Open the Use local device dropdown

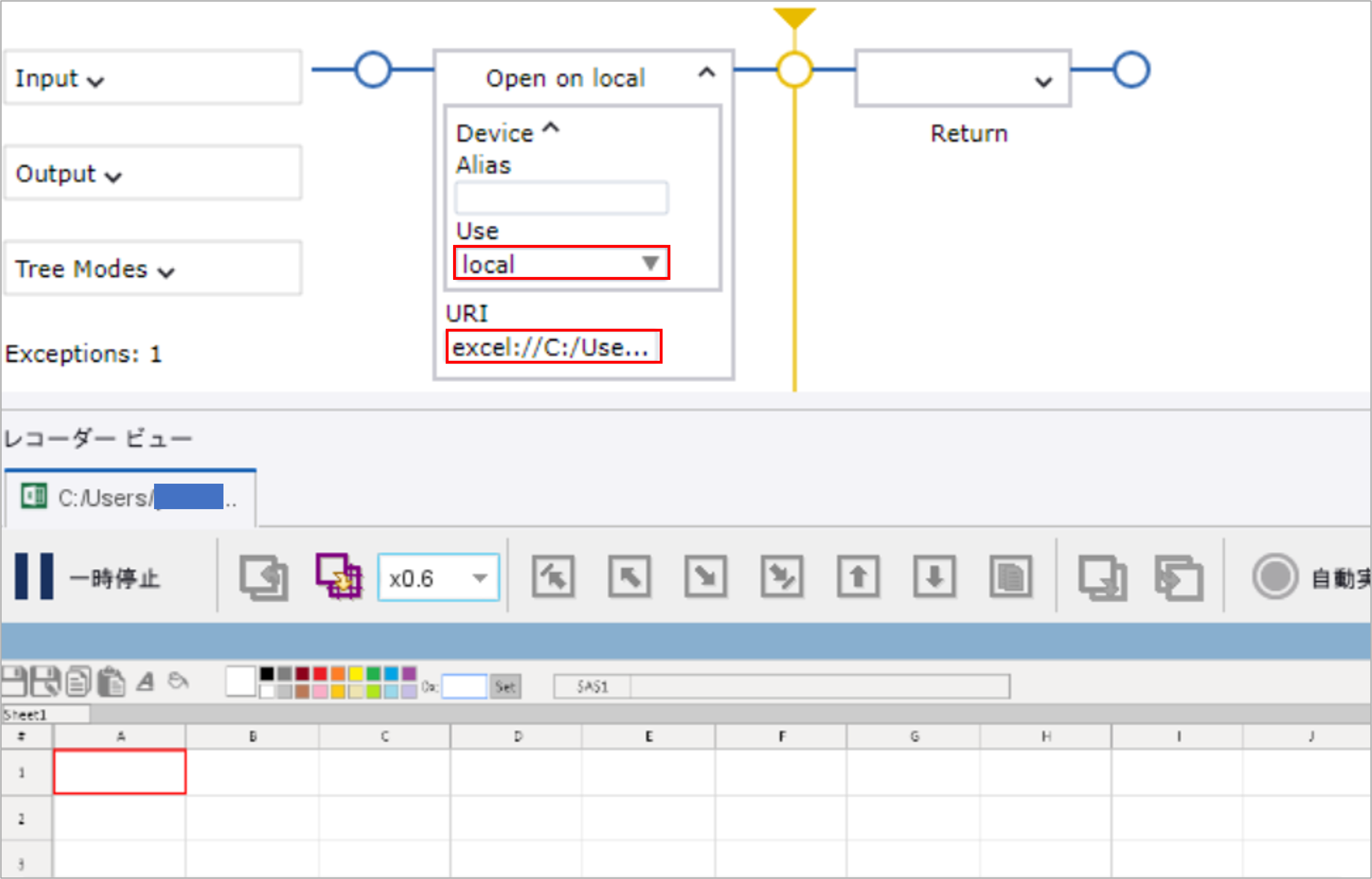pos(561,263)
